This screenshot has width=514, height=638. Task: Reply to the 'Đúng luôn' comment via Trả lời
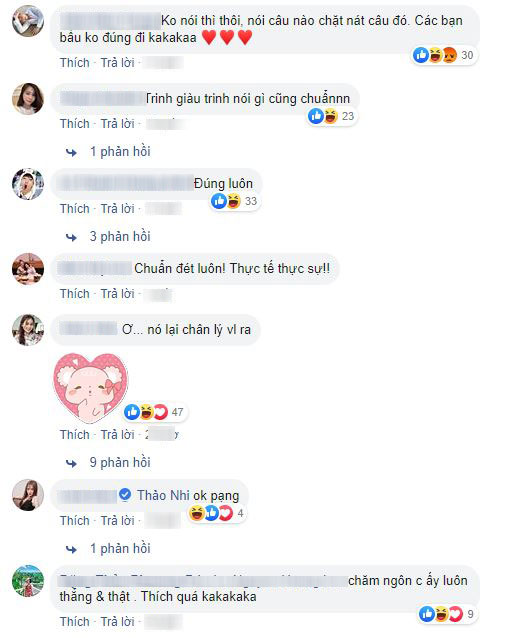click(117, 208)
